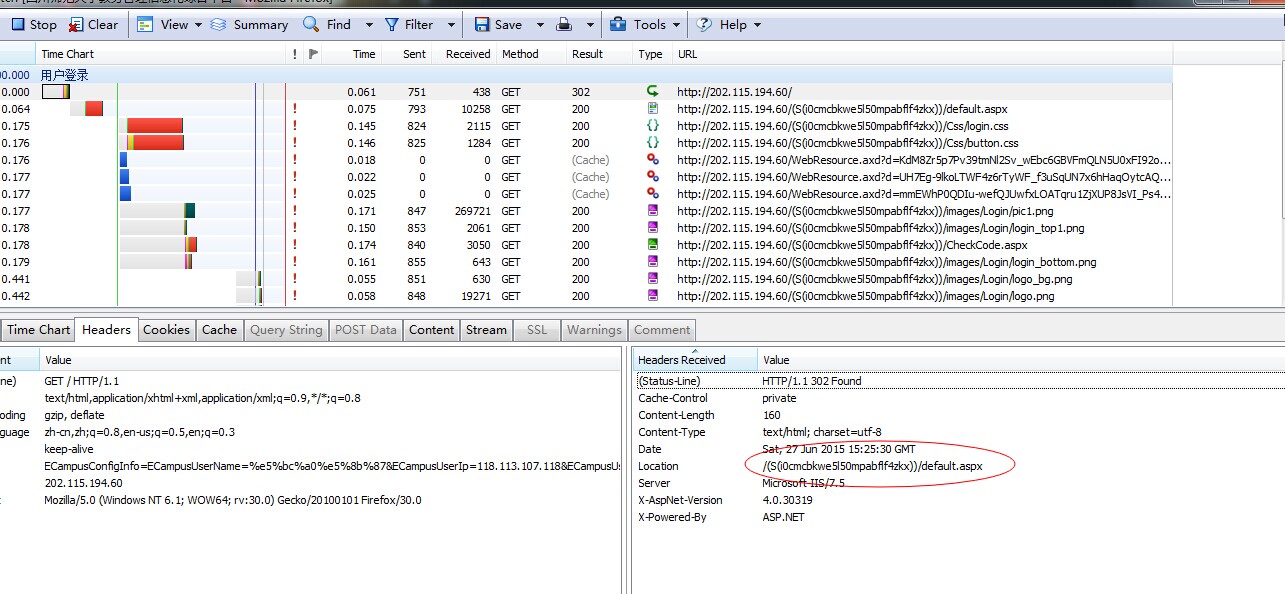Viewport: 1285px width, 594px height.
Task: Click the Find magnifier button
Action: 327,25
